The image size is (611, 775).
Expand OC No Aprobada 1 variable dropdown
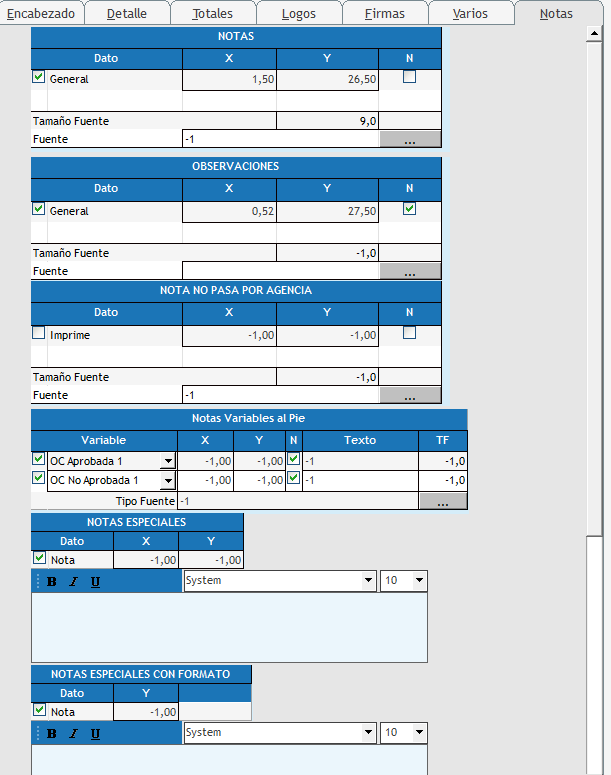pos(168,481)
